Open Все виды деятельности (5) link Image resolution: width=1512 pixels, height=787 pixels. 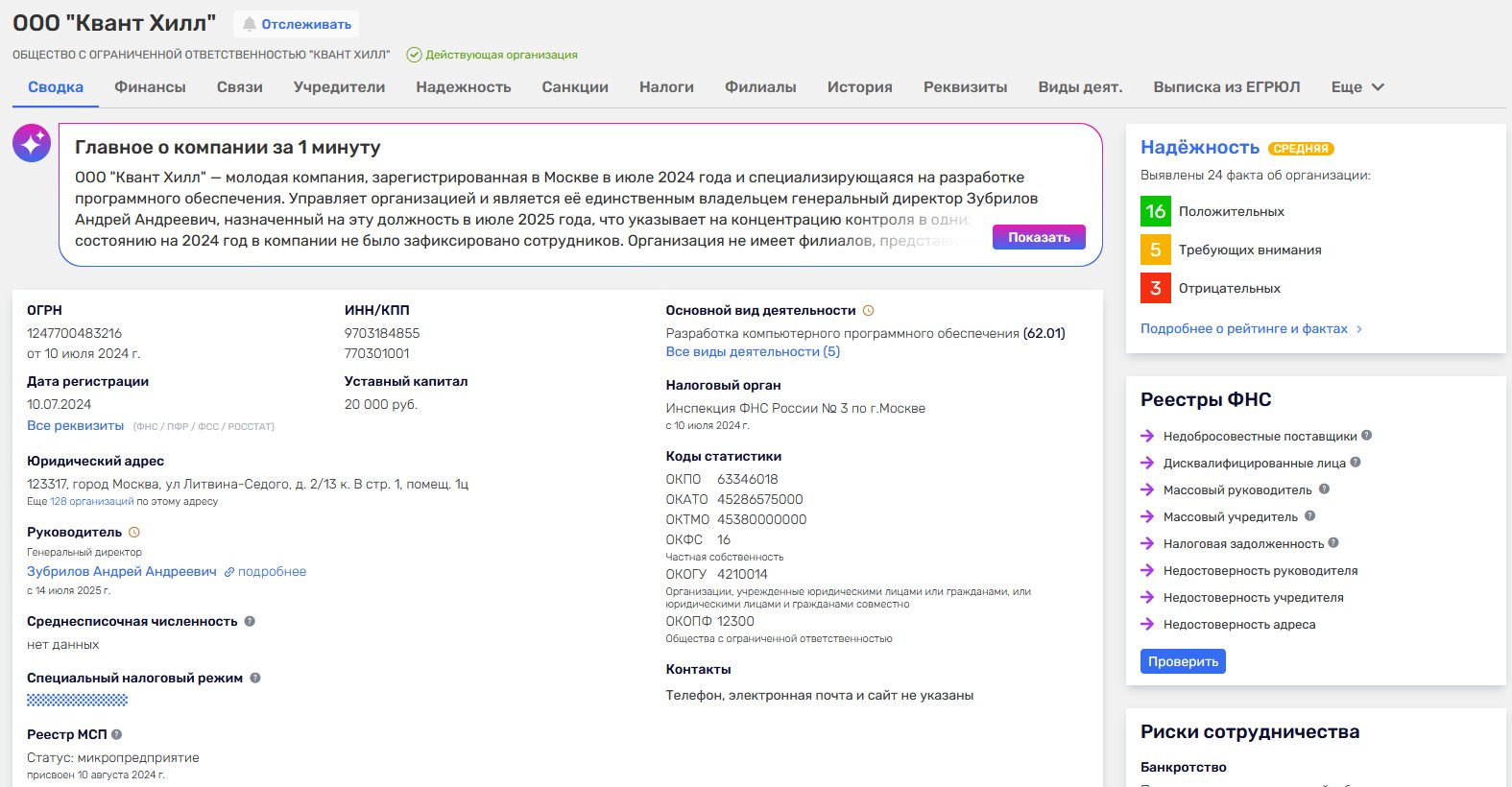tap(753, 352)
